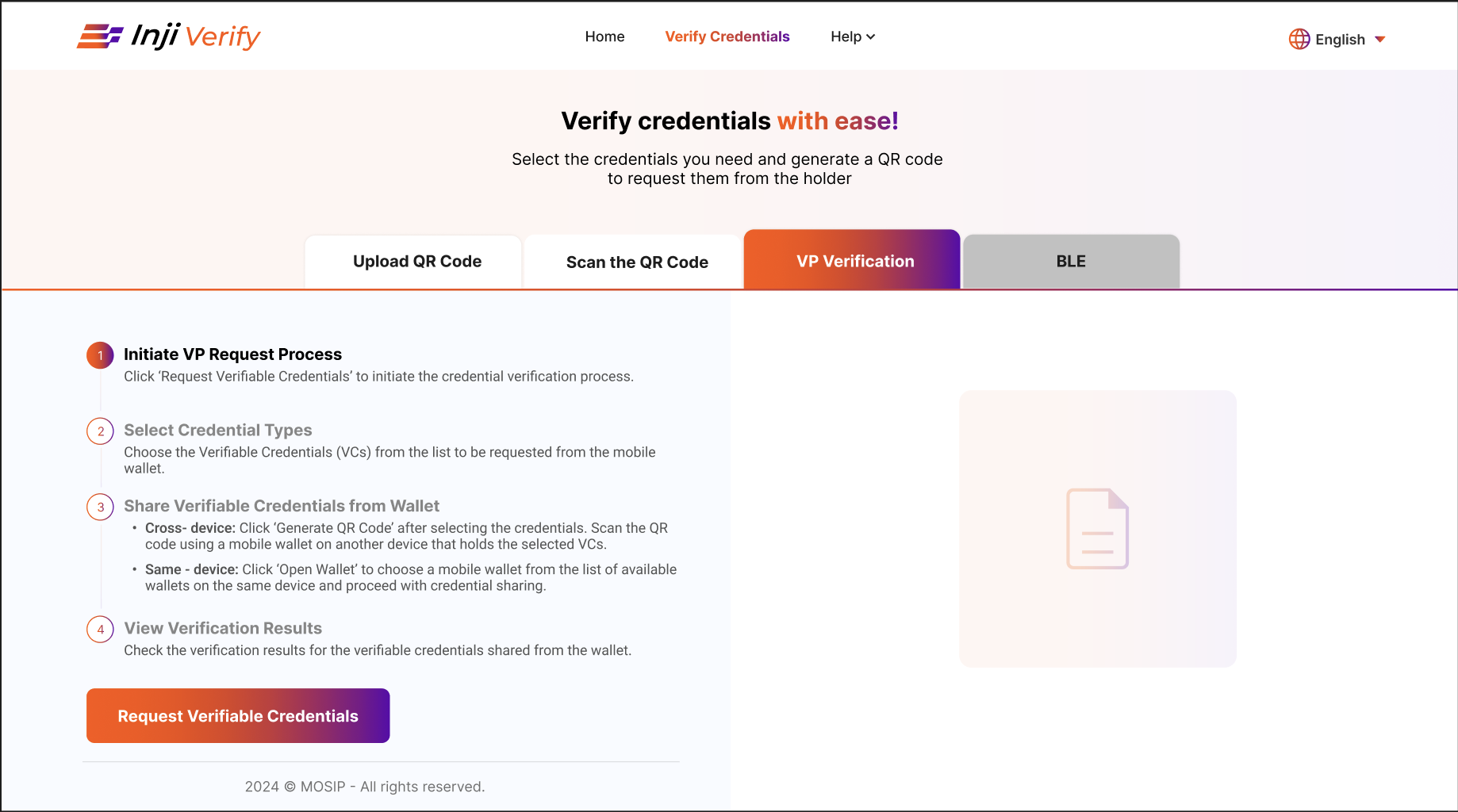
Task: Click the step 1 circle icon
Action: [100, 355]
